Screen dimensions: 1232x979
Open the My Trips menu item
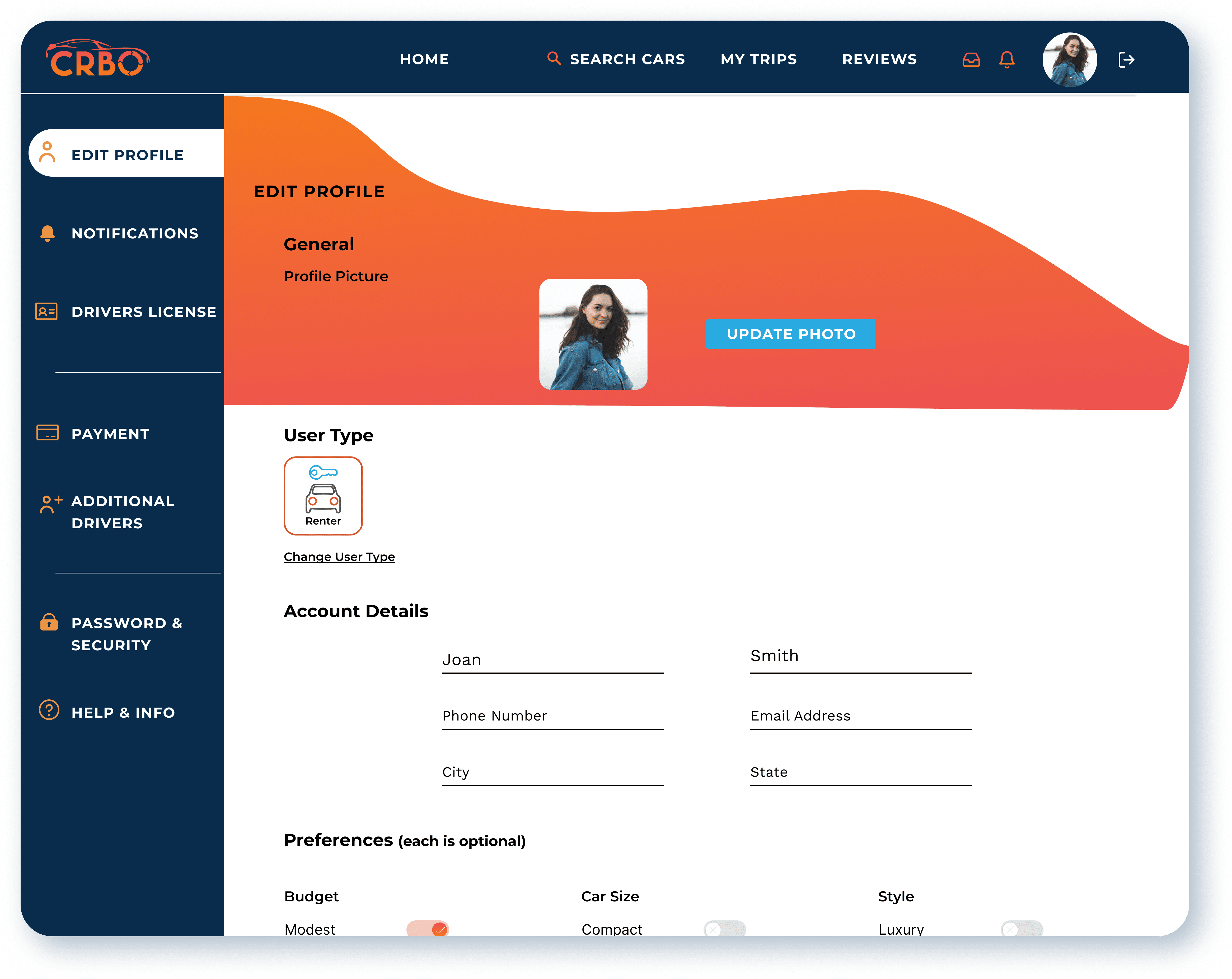[x=758, y=59]
